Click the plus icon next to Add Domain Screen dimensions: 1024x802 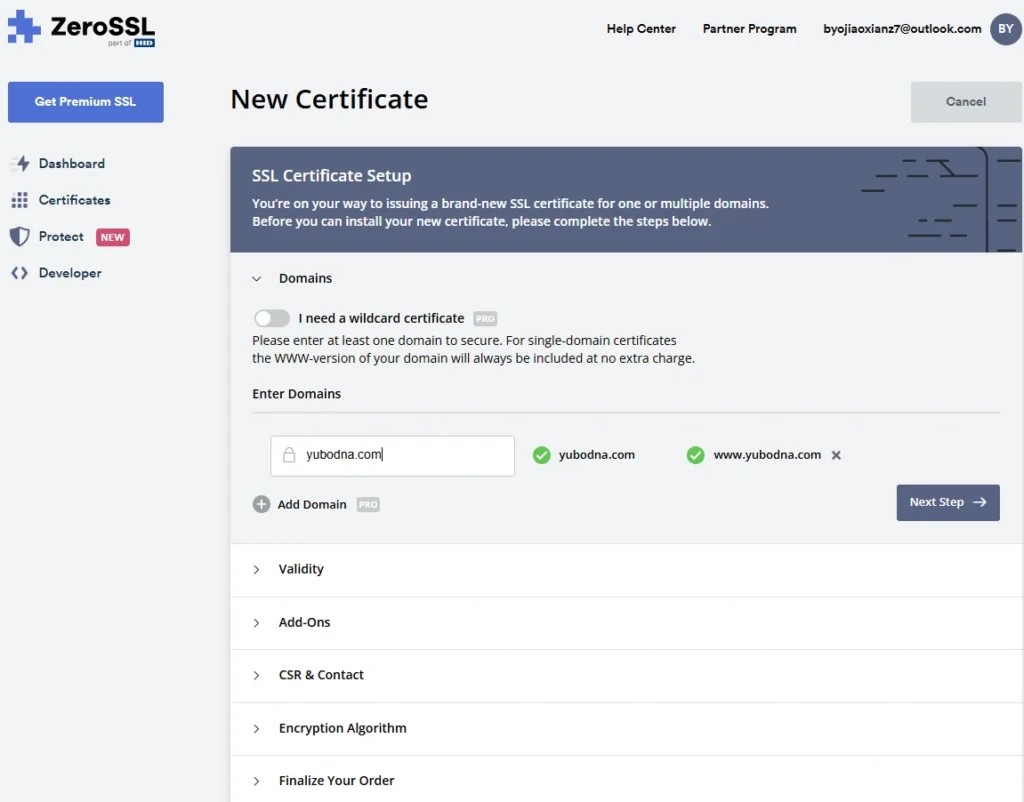click(260, 504)
